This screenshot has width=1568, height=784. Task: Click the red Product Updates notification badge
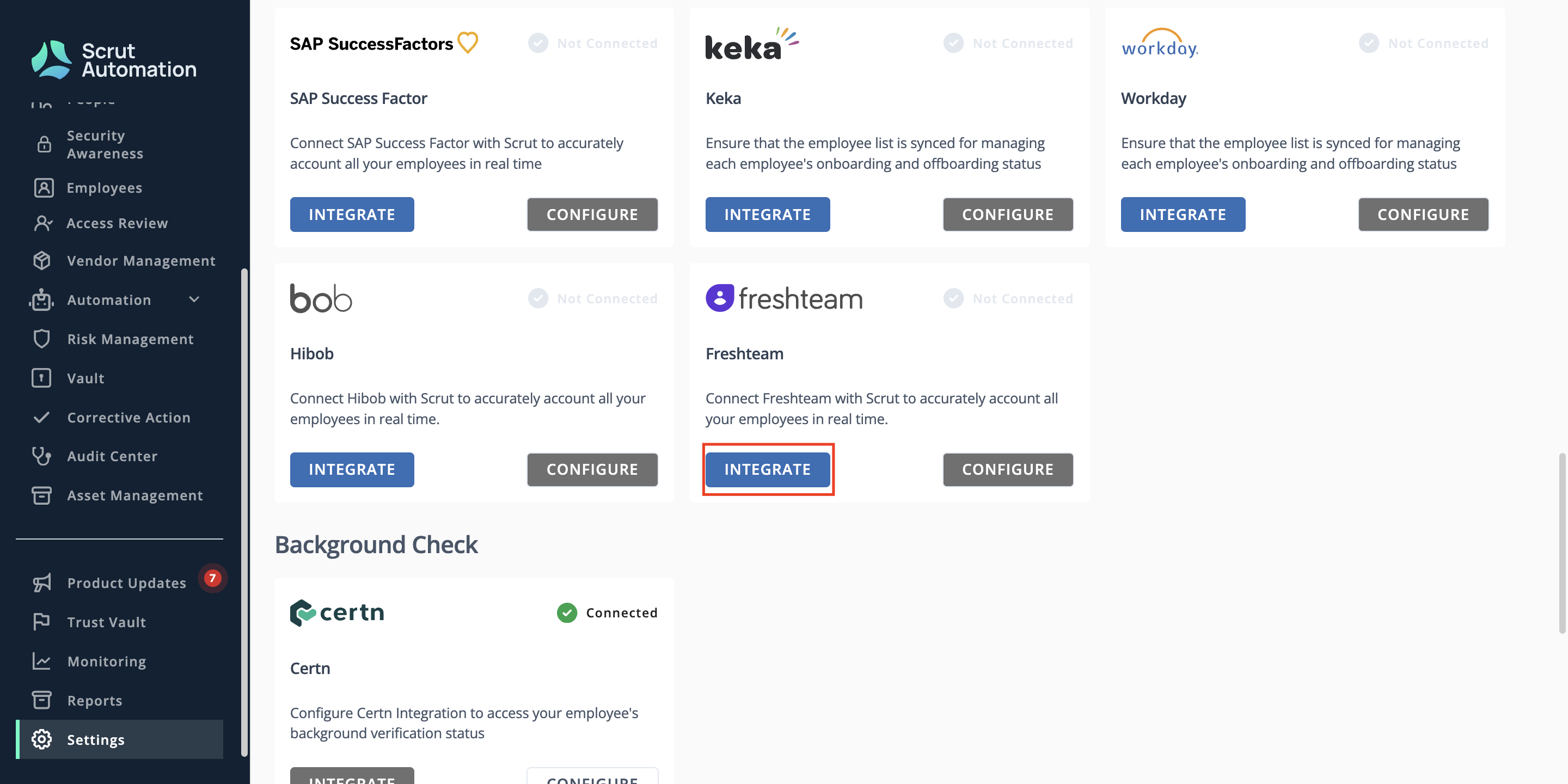click(x=212, y=578)
